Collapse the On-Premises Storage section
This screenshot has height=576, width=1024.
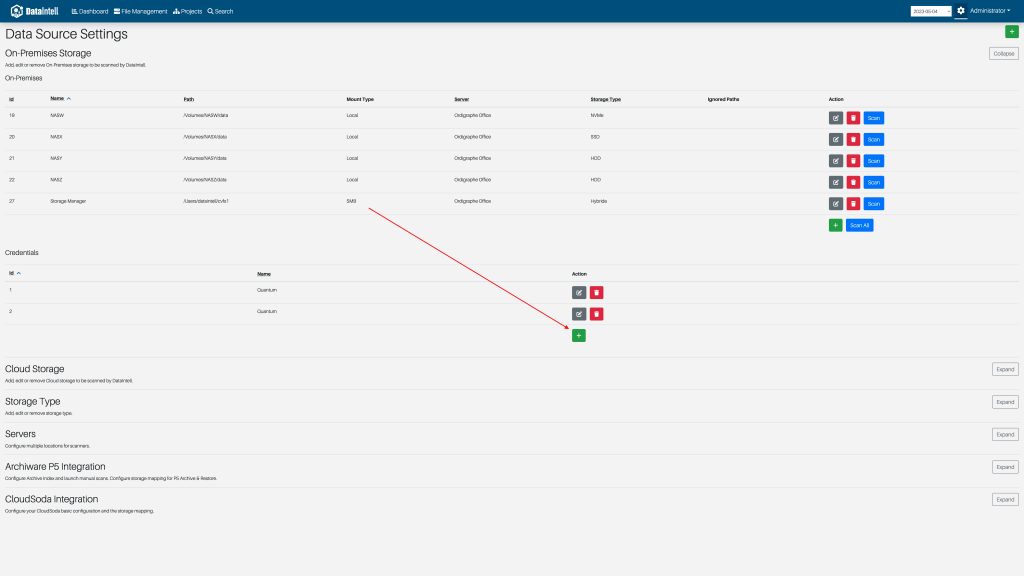tap(1004, 54)
